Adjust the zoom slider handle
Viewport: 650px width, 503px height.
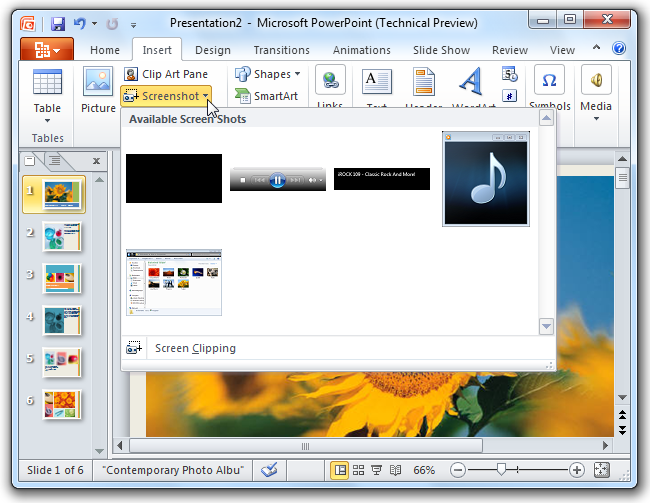[x=501, y=469]
